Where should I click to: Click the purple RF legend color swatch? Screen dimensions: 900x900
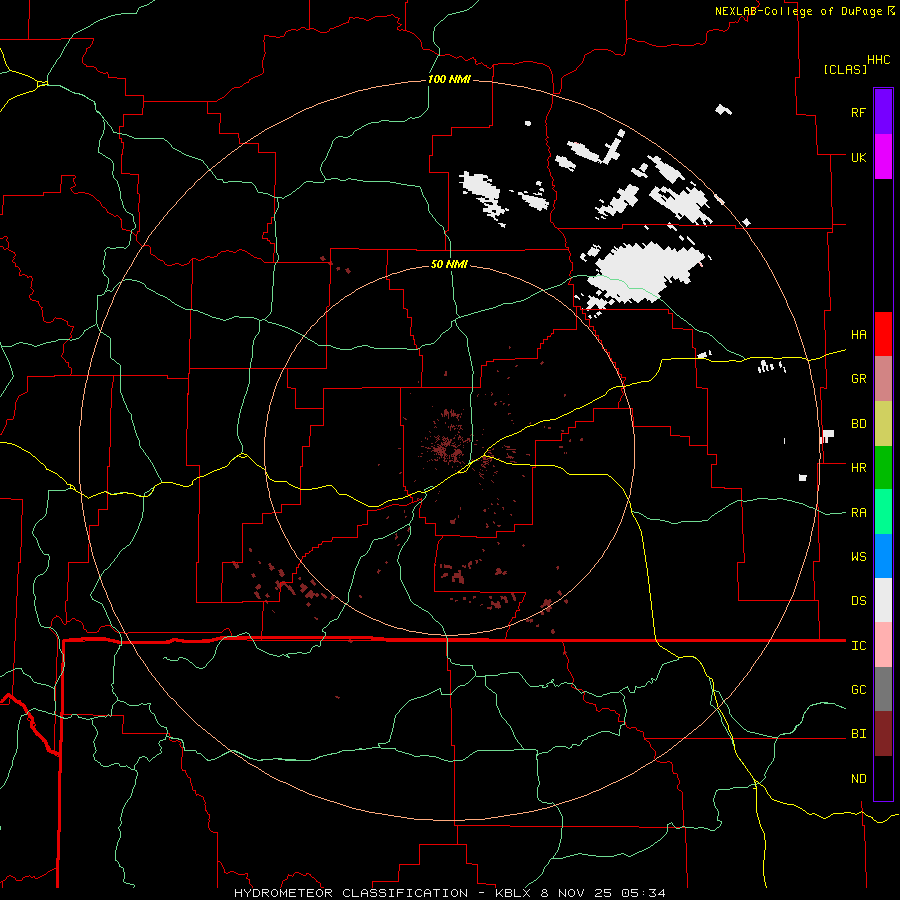click(883, 112)
